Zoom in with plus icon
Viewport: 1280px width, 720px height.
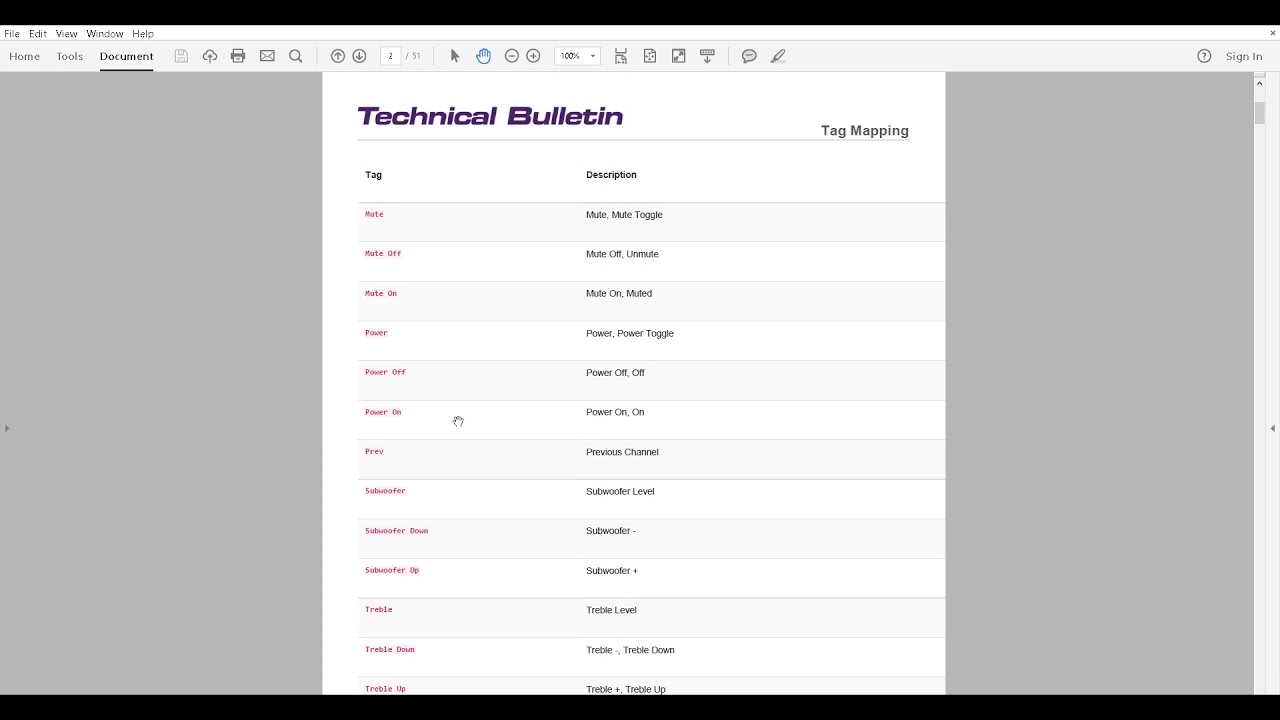click(534, 56)
